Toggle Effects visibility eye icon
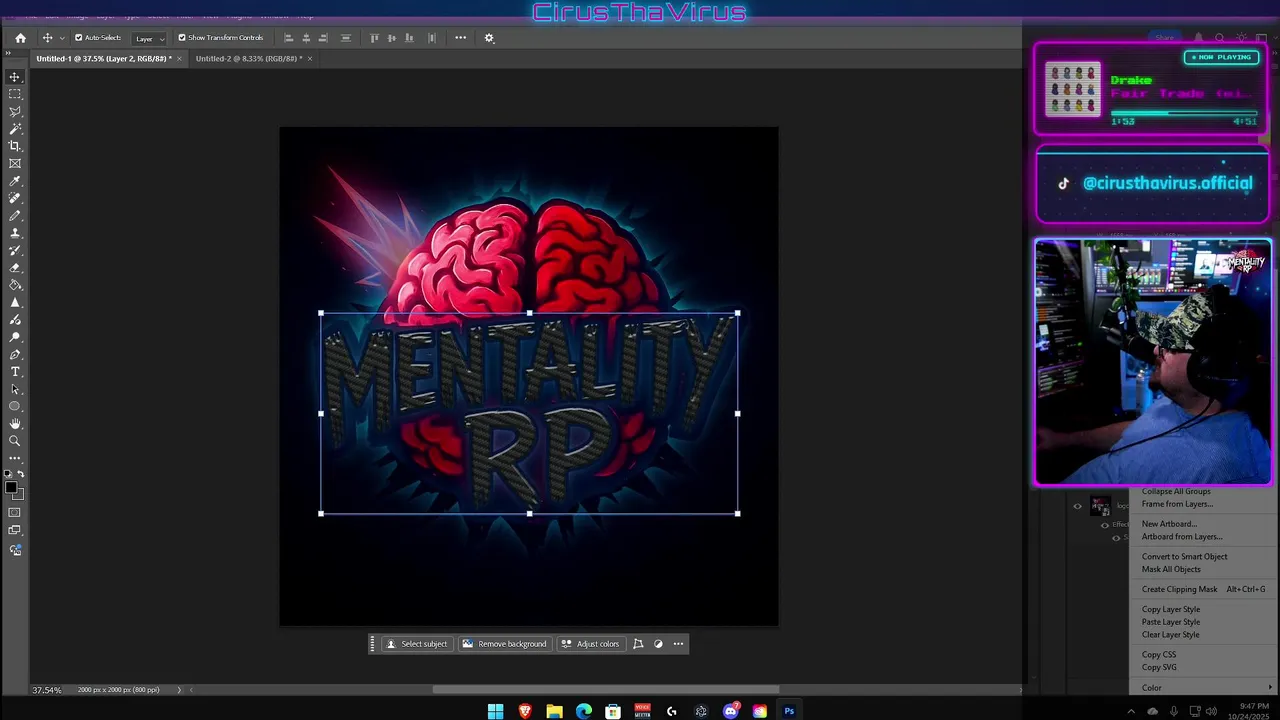 [1105, 525]
